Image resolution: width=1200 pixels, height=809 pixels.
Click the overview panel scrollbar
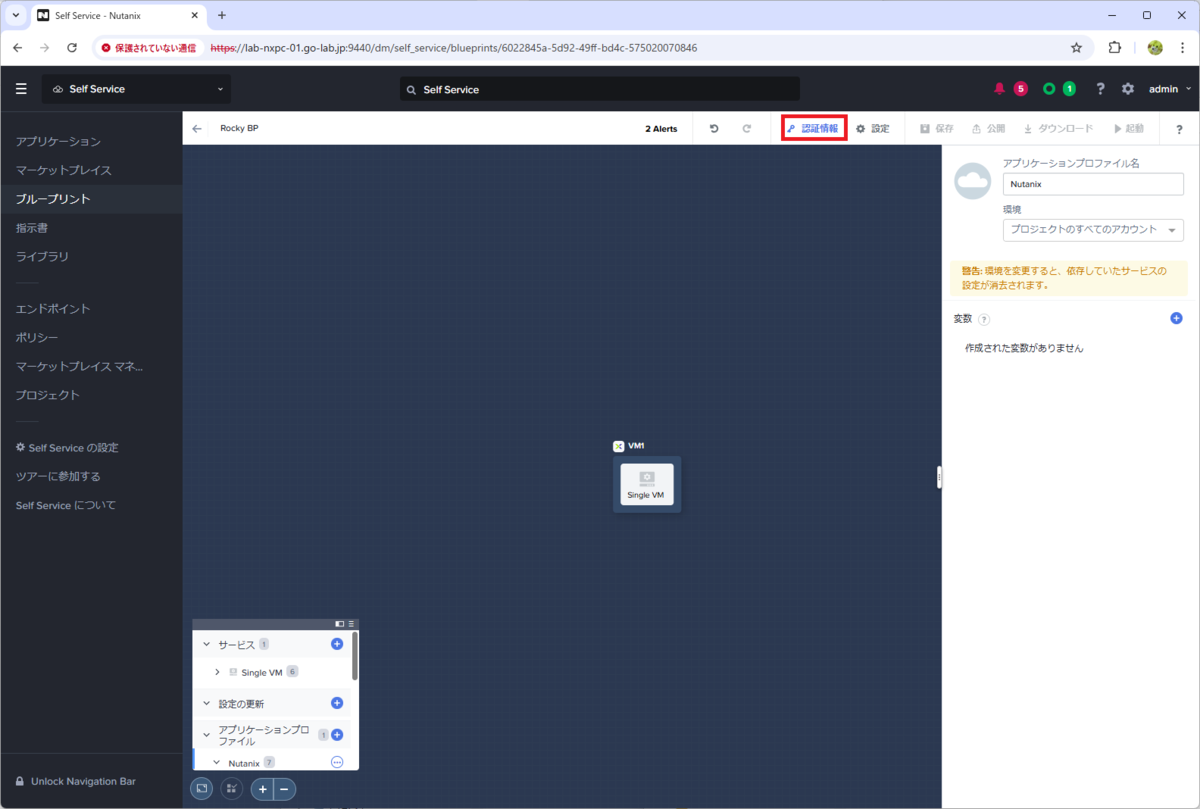click(x=355, y=656)
